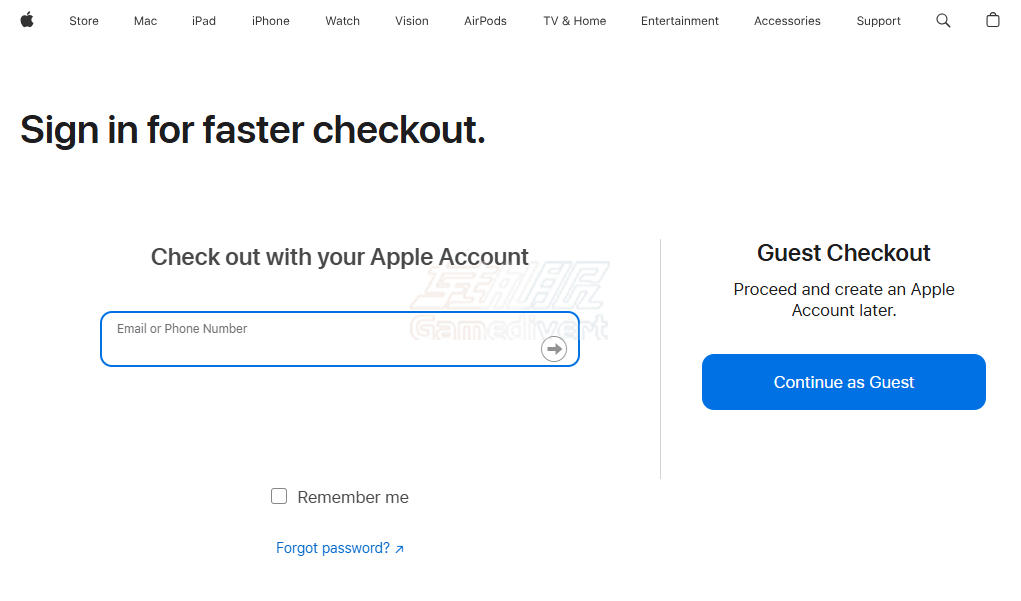This screenshot has width=1021, height=601.
Task: Go to the Watch menu
Action: coord(343,21)
